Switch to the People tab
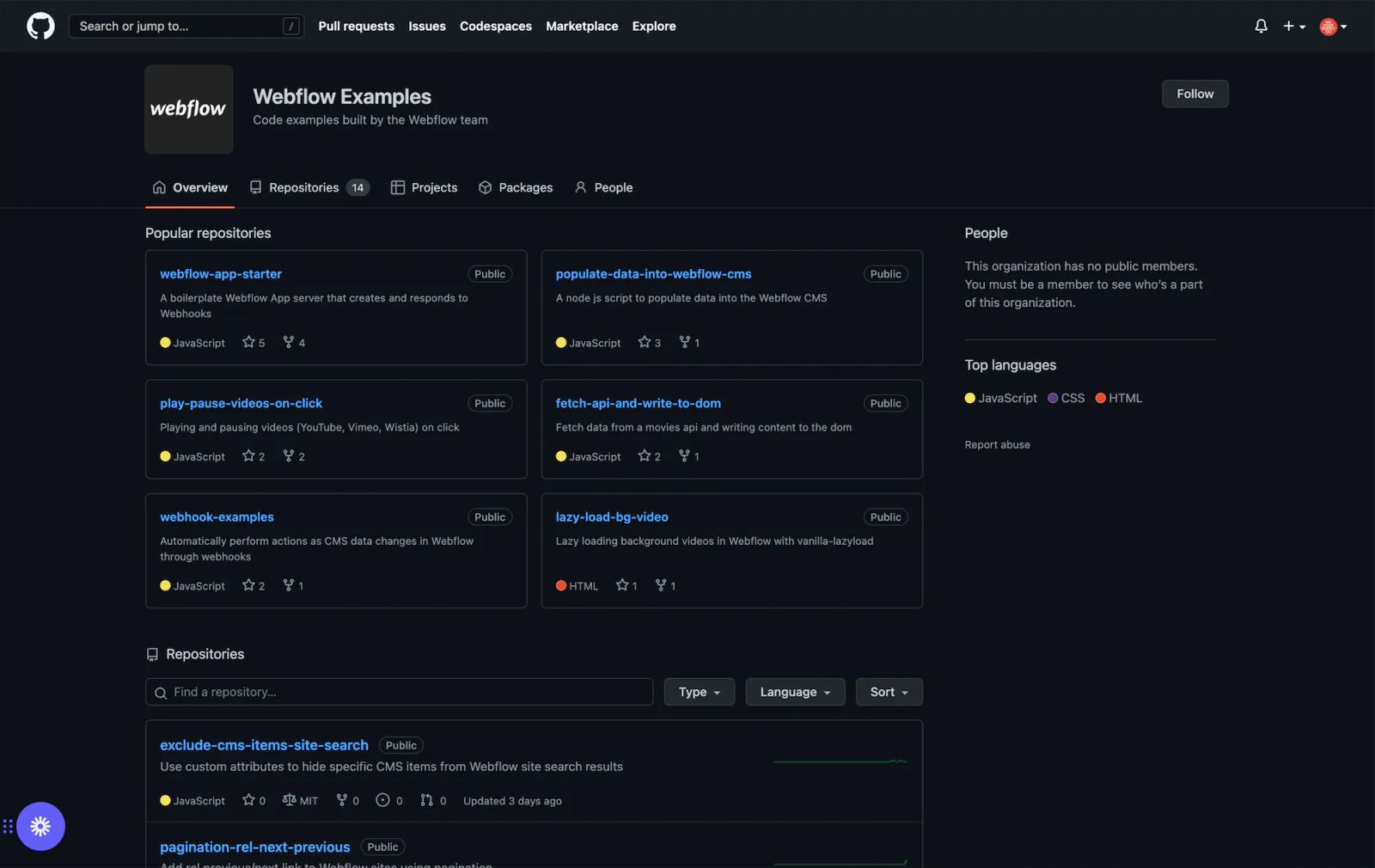The width and height of the screenshot is (1375, 868). (x=603, y=187)
